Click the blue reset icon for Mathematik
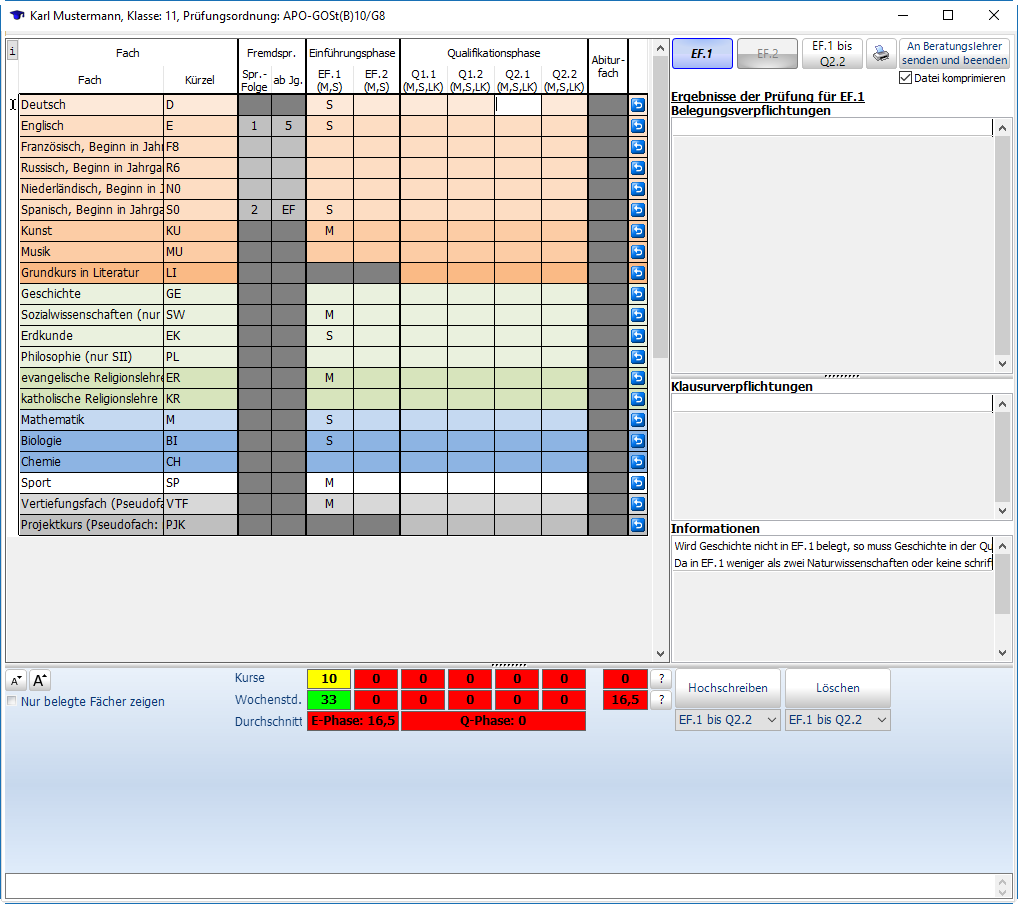Image resolution: width=1018 pixels, height=904 pixels. pos(638,420)
